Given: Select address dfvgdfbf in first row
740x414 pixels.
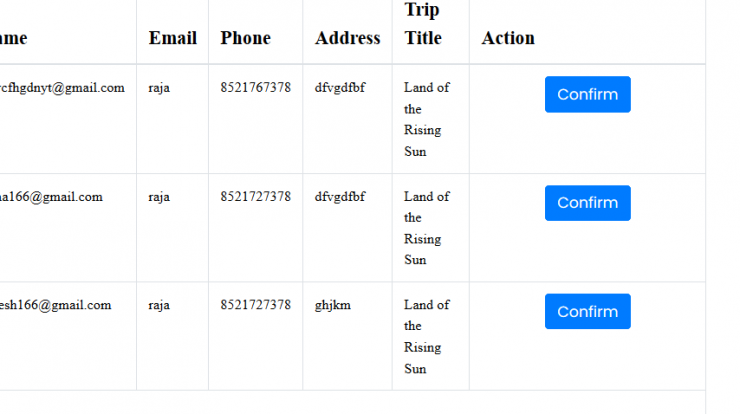Looking at the screenshot, I should coord(340,88).
